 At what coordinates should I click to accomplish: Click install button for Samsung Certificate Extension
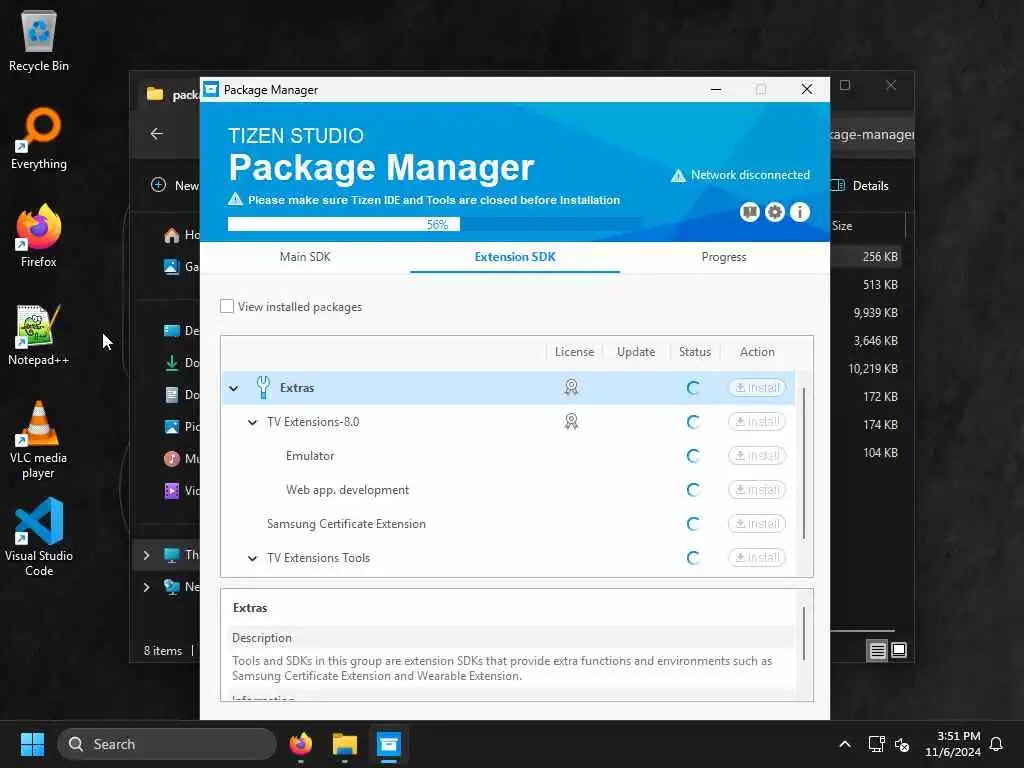757,523
